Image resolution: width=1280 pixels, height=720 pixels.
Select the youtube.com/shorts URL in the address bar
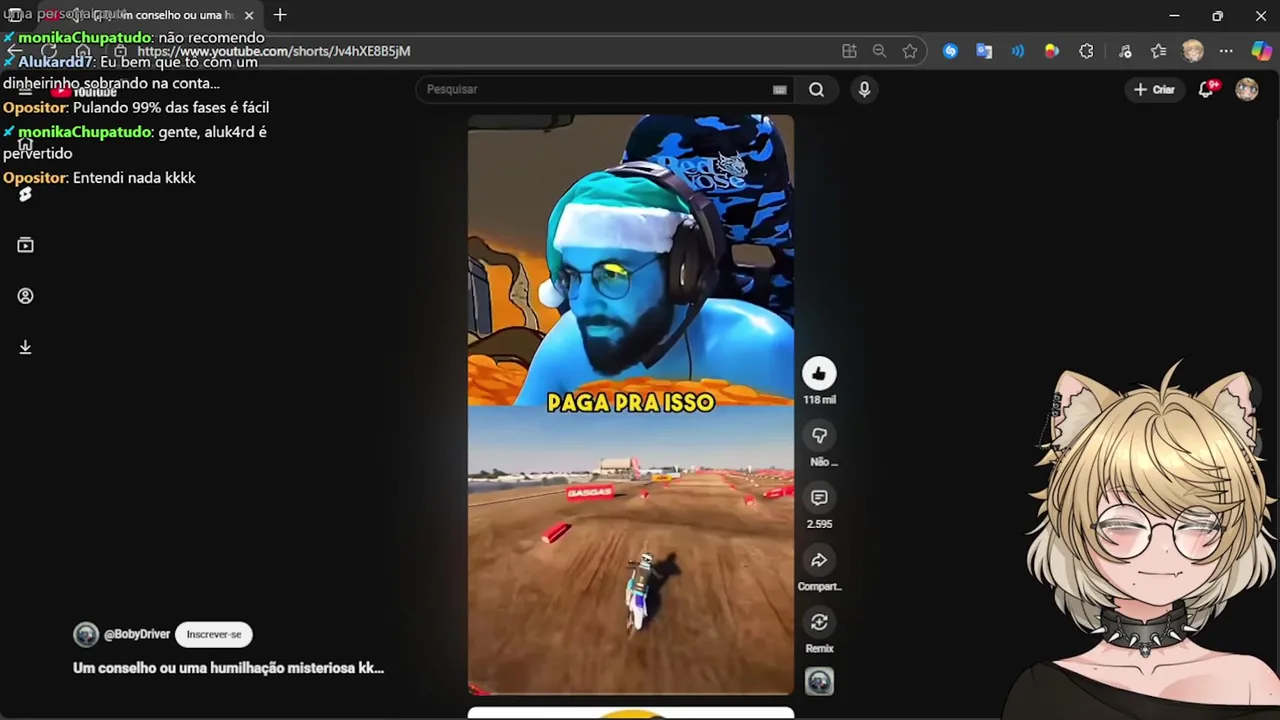274,51
